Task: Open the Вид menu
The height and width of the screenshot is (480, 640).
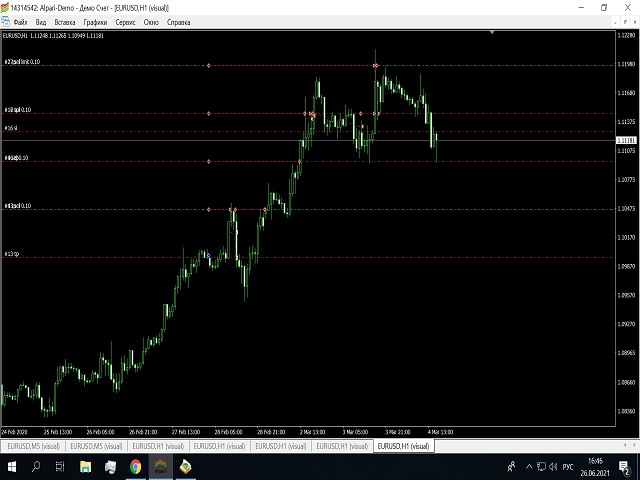Action: point(41,22)
